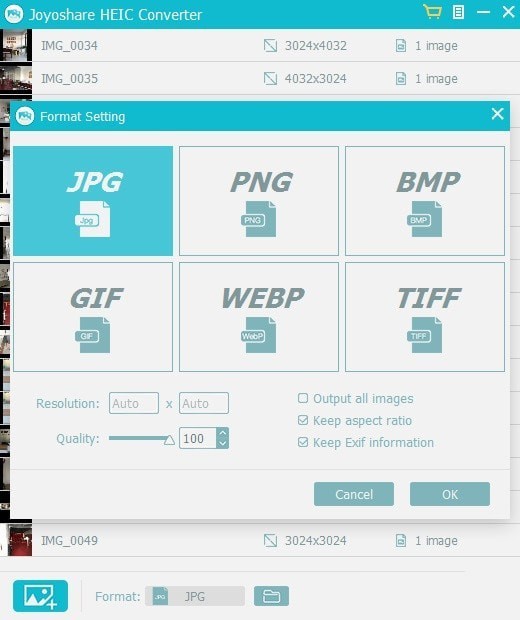Click the add images button
Viewport: 520px width, 620px height.
pyautogui.click(x=40, y=595)
